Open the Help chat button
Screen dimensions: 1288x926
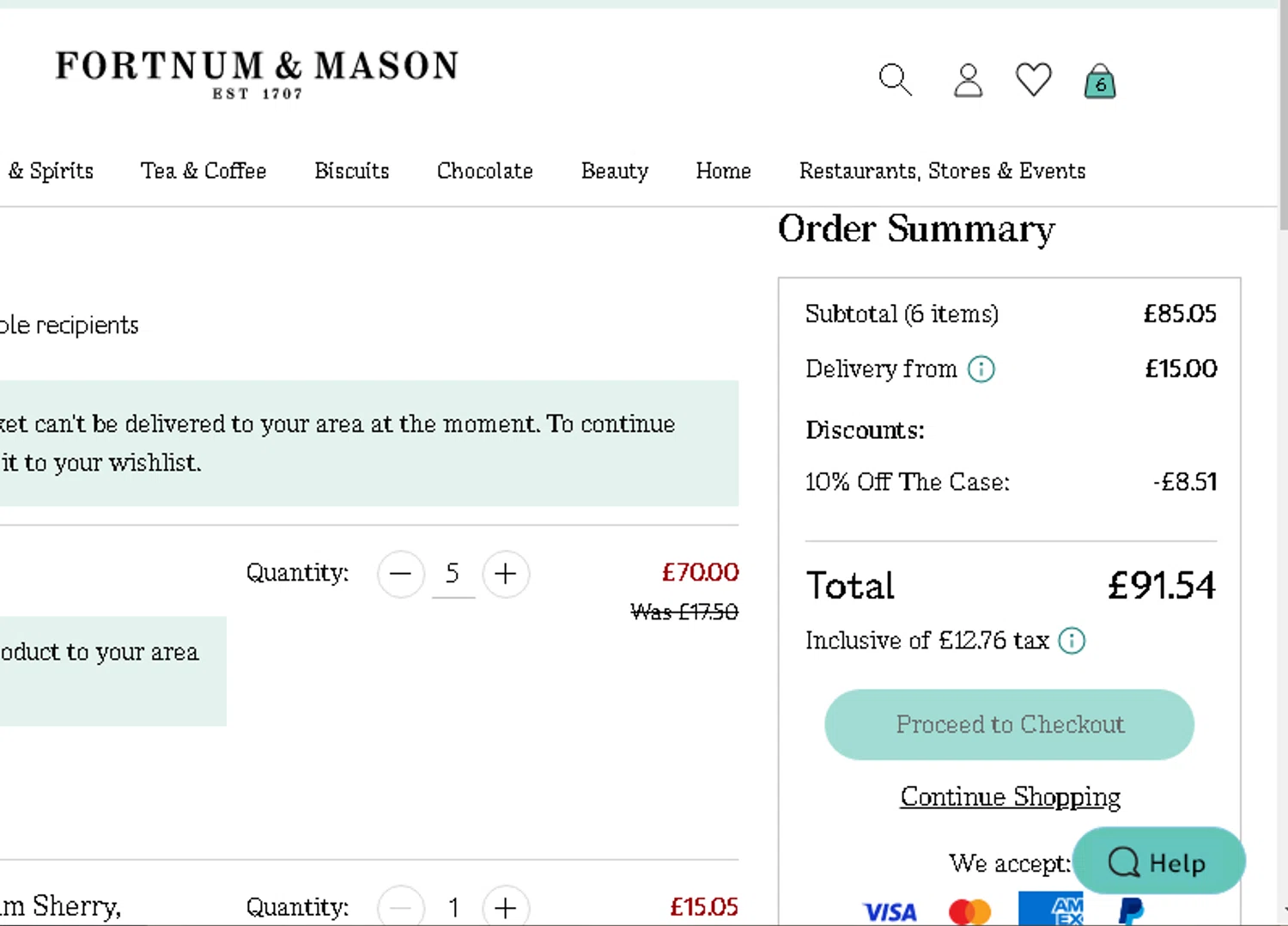tap(1158, 862)
